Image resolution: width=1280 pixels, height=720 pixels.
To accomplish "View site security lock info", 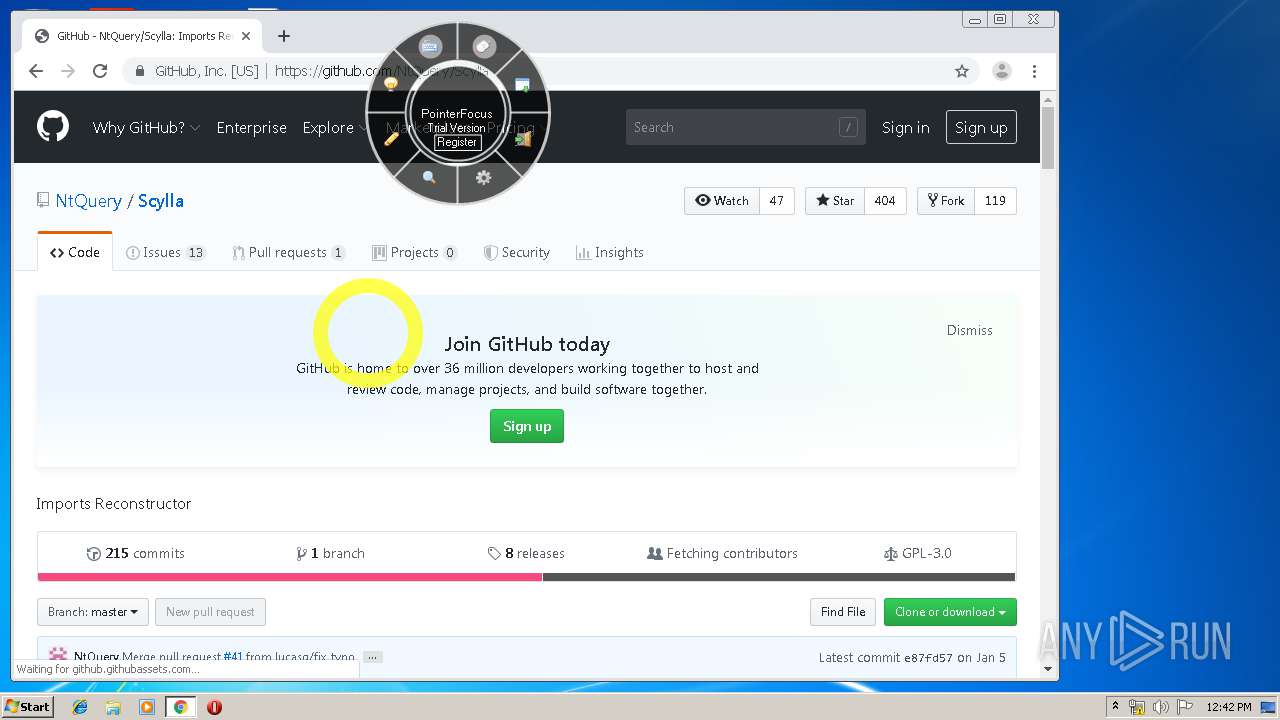I will coord(140,71).
